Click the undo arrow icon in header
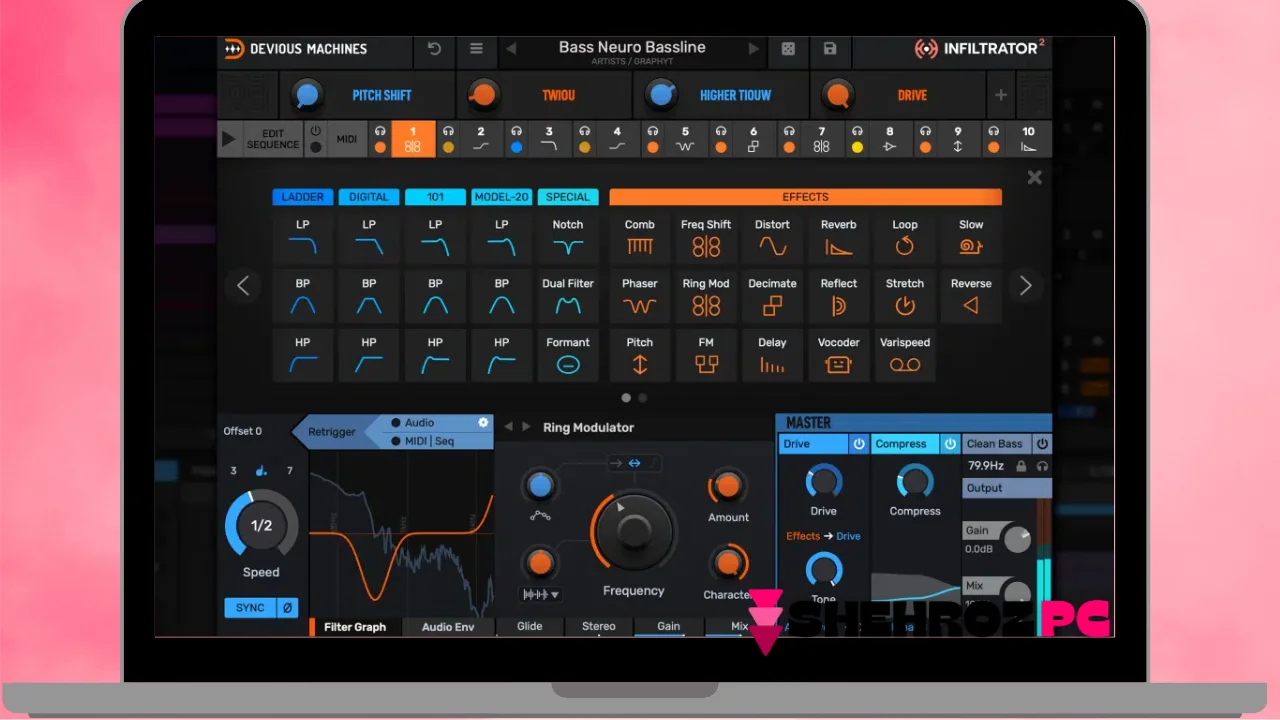Screen dimensions: 1280x720 pyautogui.click(x=434, y=48)
